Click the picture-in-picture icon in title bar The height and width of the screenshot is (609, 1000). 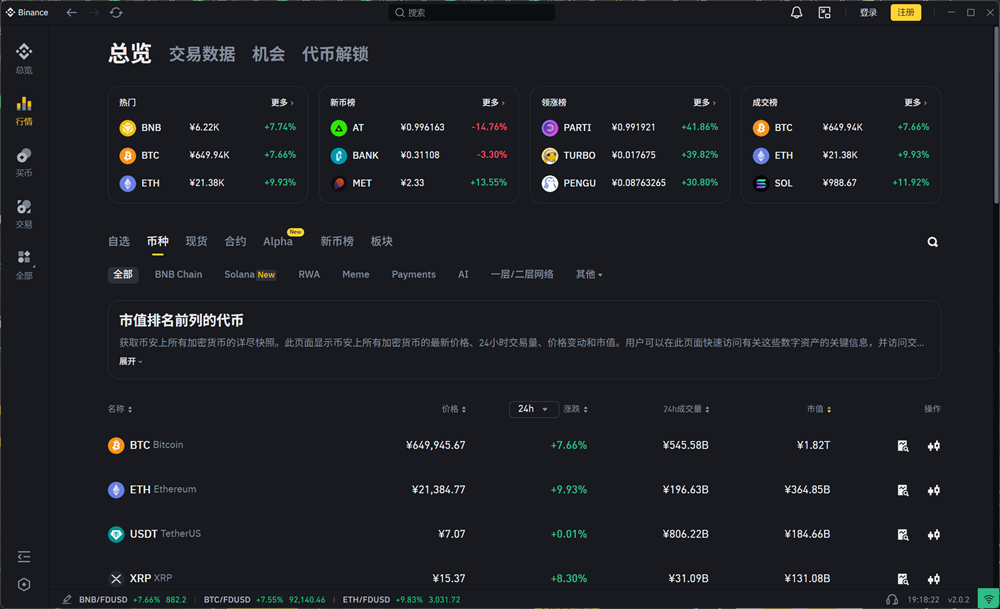[824, 12]
